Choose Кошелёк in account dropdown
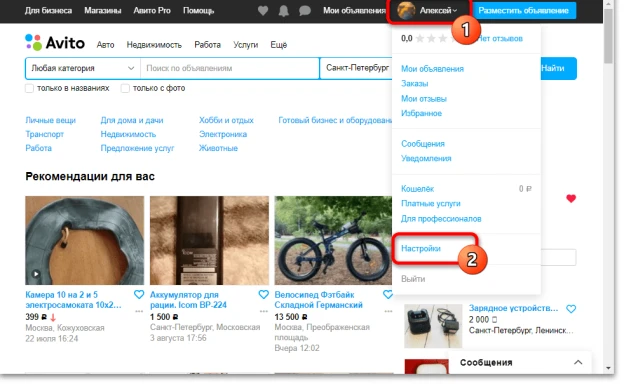 (x=417, y=189)
